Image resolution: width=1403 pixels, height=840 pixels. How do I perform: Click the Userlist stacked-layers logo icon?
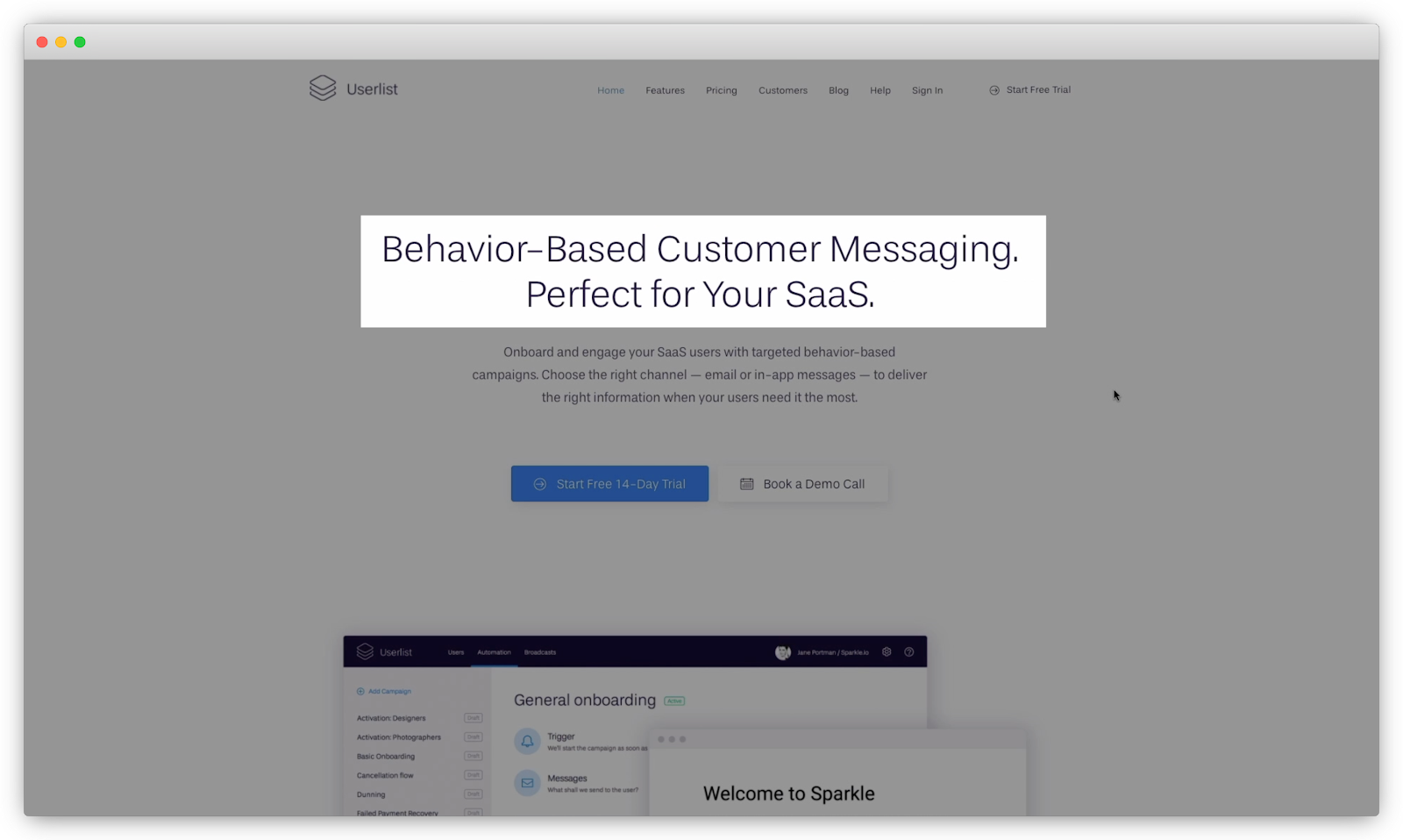point(321,88)
